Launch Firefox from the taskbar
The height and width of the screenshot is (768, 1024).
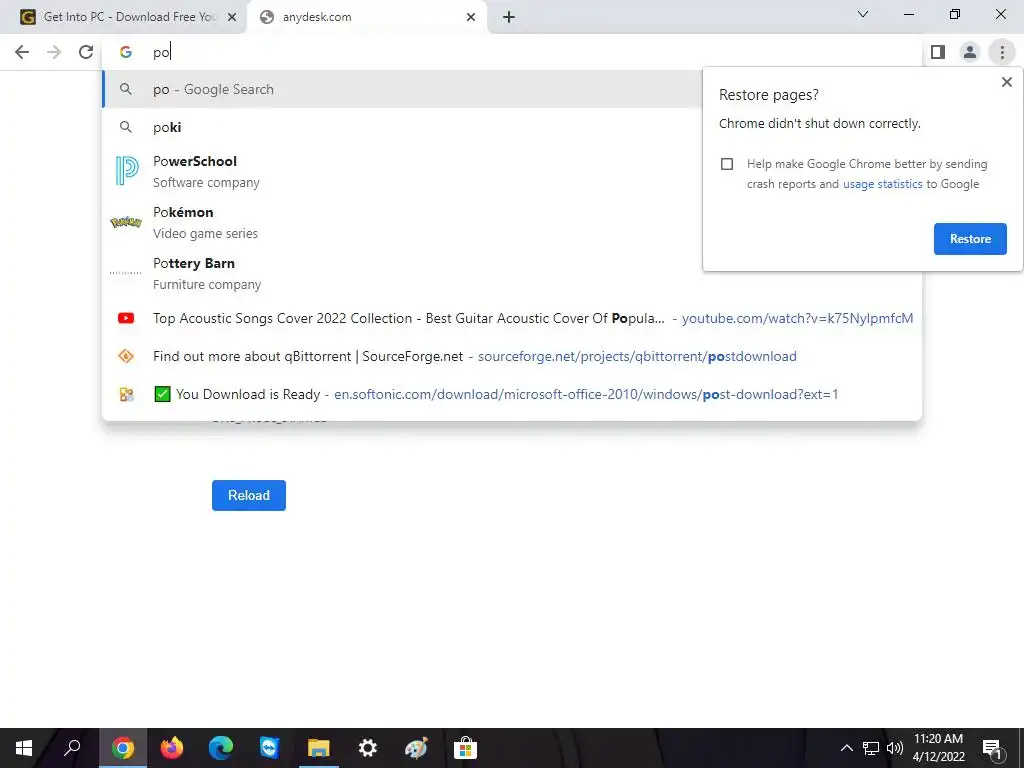[172, 748]
